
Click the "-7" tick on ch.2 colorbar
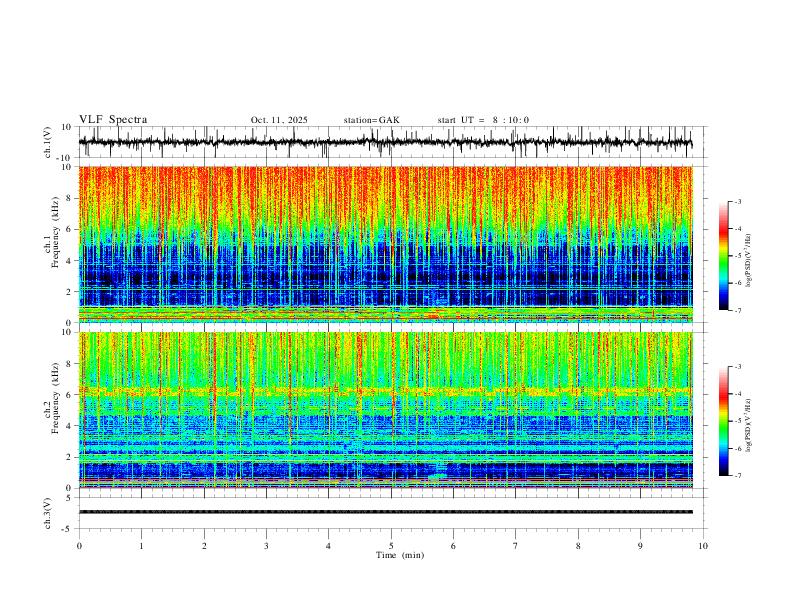[738, 476]
